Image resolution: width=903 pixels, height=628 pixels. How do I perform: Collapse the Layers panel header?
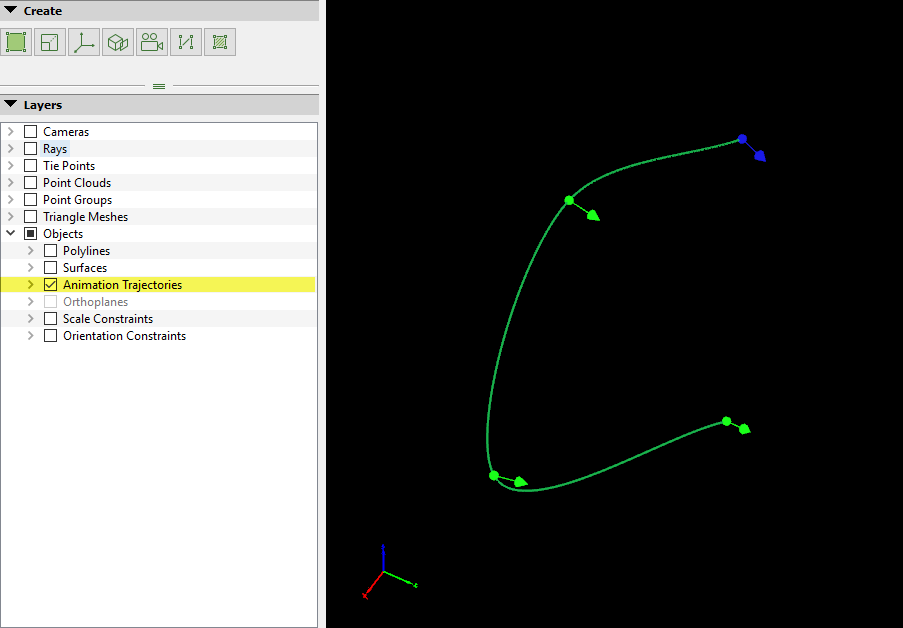(x=10, y=105)
